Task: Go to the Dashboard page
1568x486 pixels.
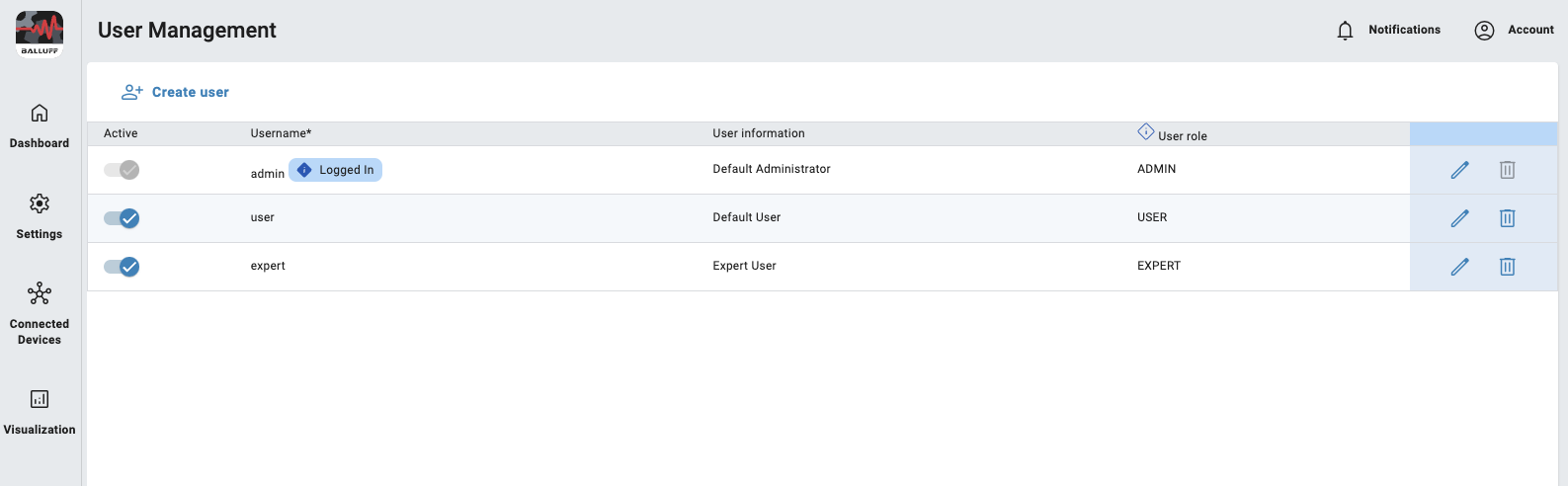Action: 40,125
